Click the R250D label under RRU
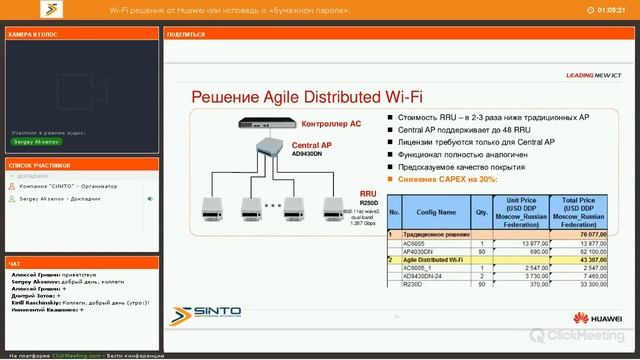Screen dimensions: 640x360 coord(369,203)
